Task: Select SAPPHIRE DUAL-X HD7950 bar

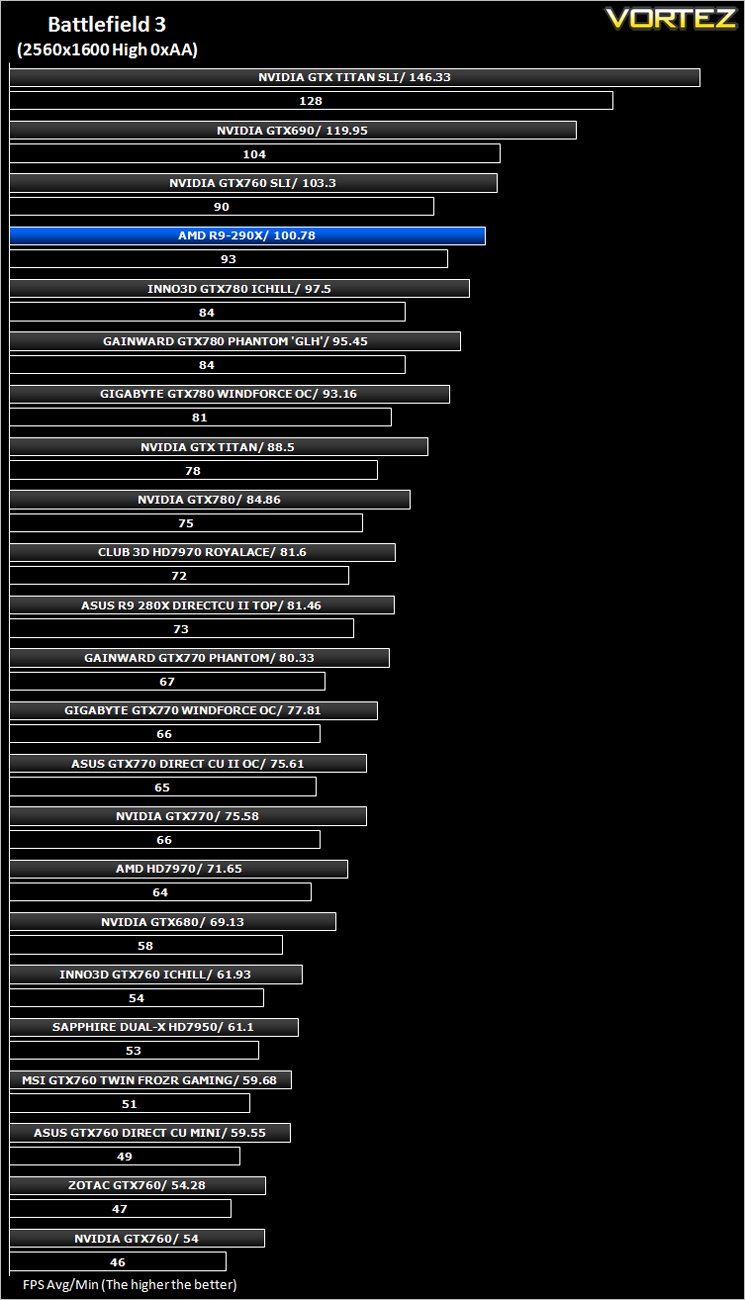Action: [154, 1027]
